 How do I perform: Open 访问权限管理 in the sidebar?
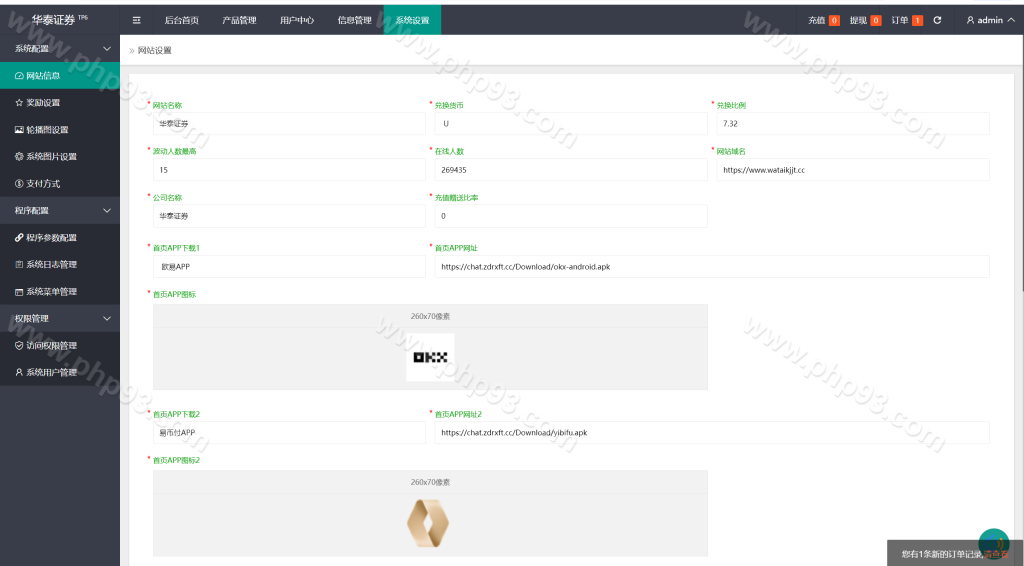51,346
